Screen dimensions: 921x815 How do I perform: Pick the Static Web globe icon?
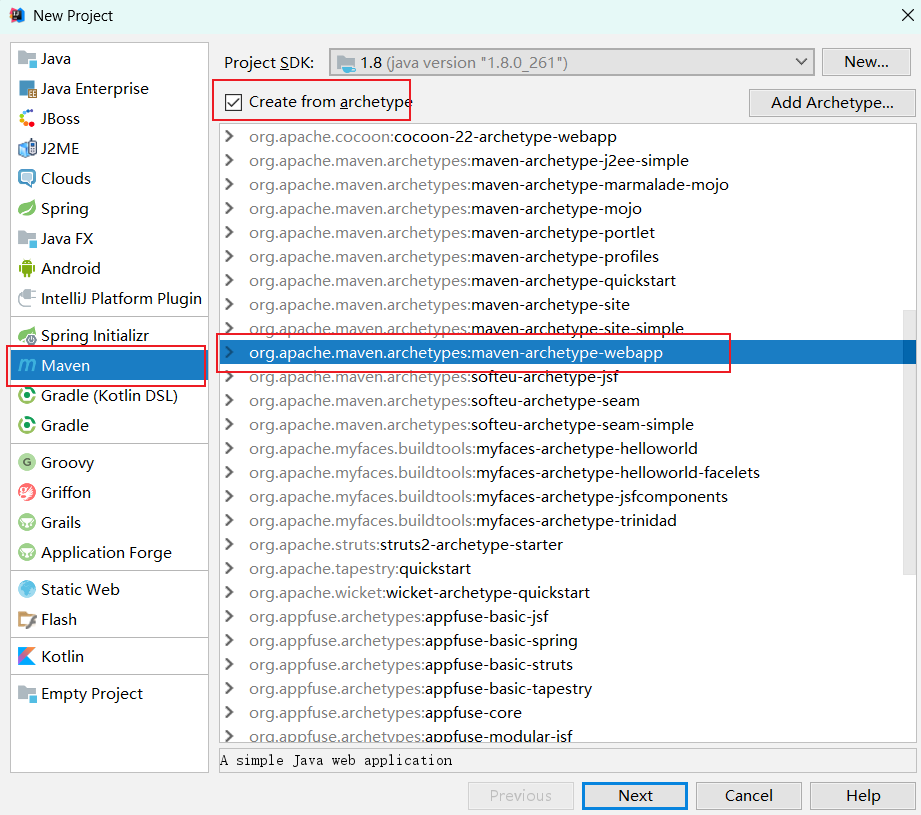coord(27,590)
